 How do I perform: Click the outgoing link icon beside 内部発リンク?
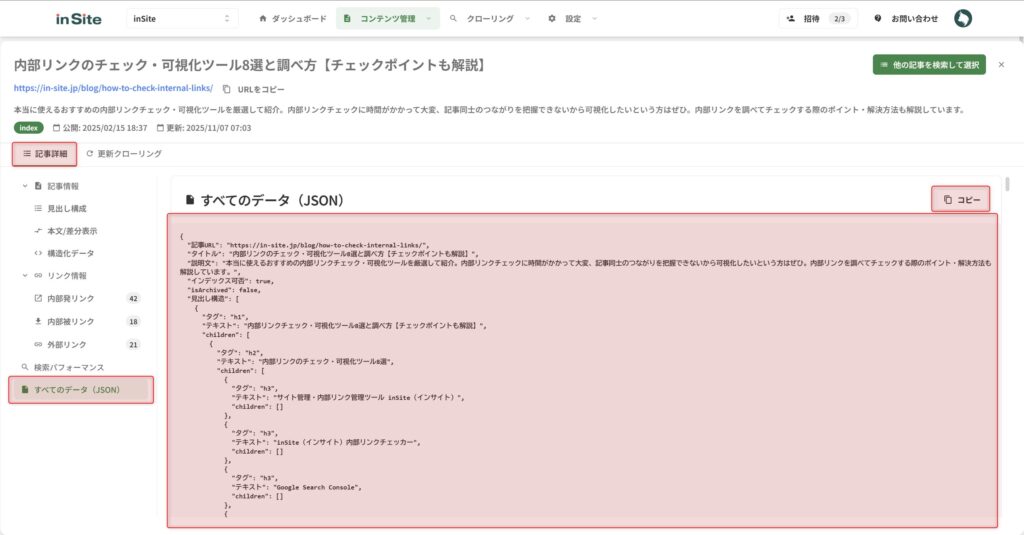[38, 299]
